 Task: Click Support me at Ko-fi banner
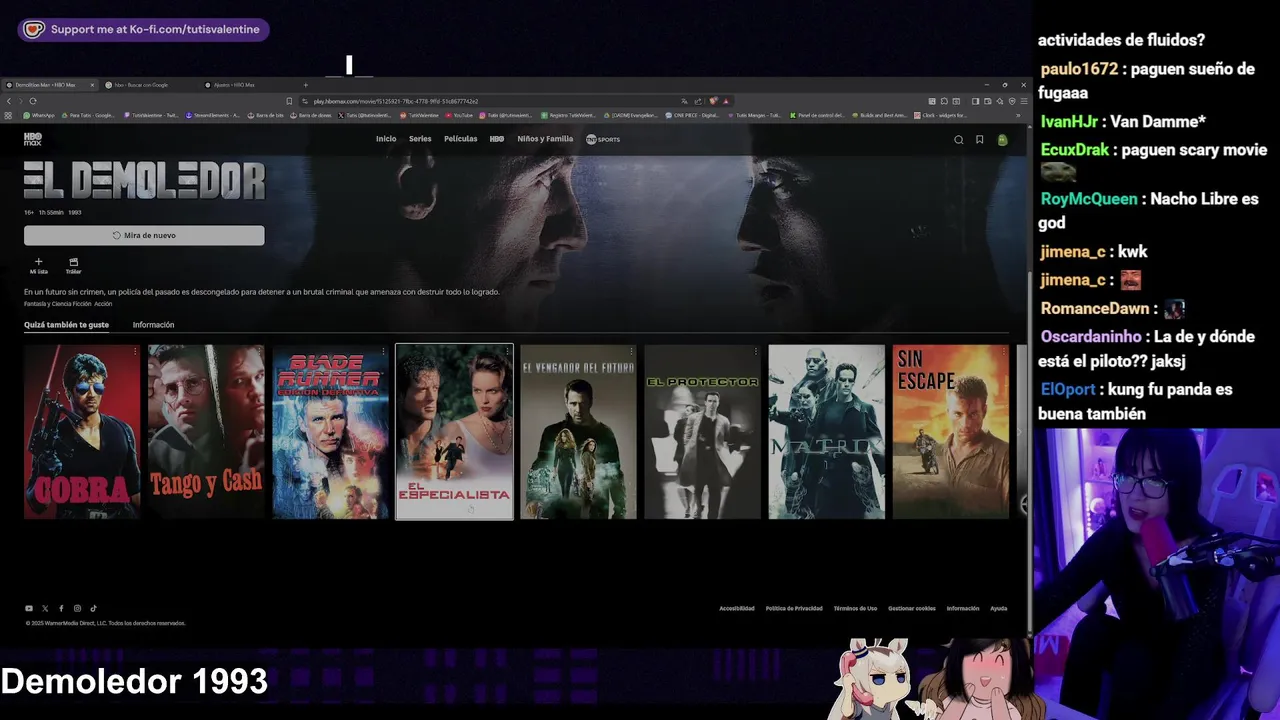[144, 29]
